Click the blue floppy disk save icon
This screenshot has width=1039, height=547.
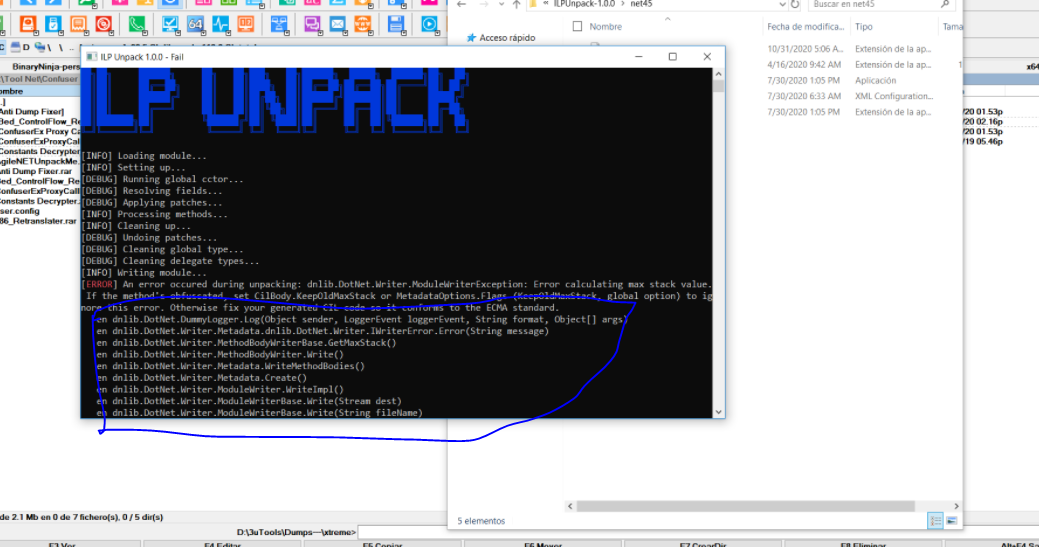396,25
